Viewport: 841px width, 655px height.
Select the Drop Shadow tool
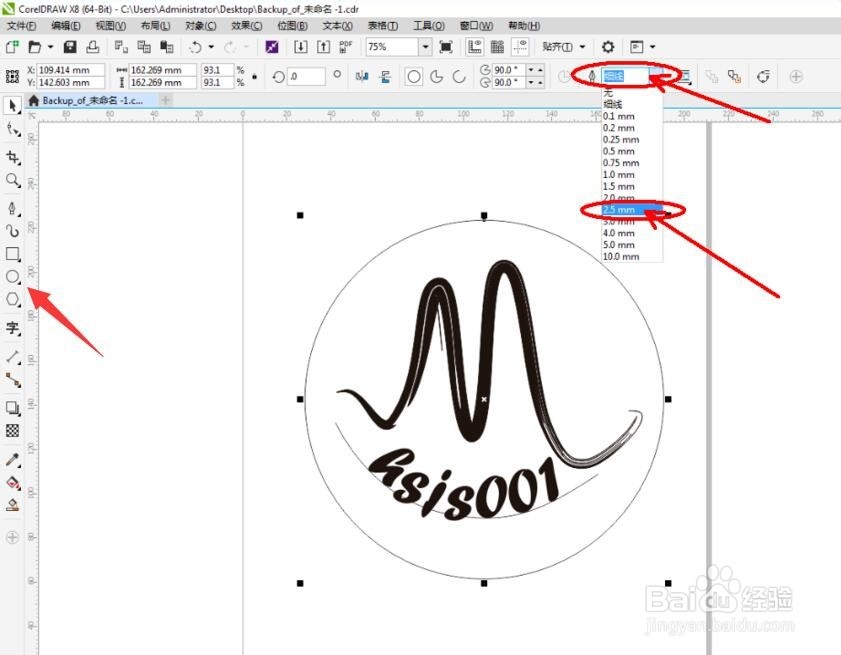(x=13, y=408)
